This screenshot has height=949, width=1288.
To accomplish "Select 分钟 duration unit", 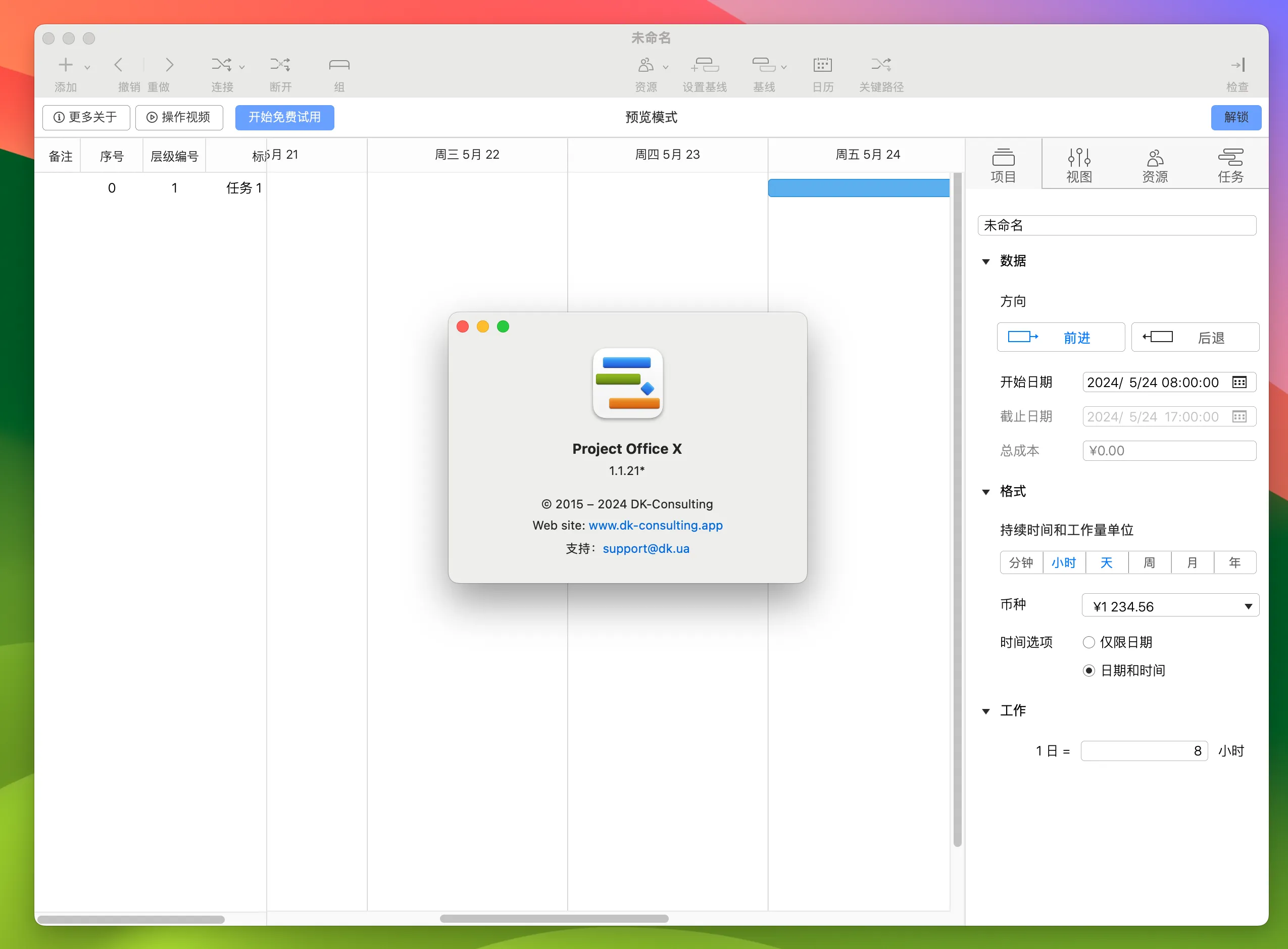I will coord(1021,562).
